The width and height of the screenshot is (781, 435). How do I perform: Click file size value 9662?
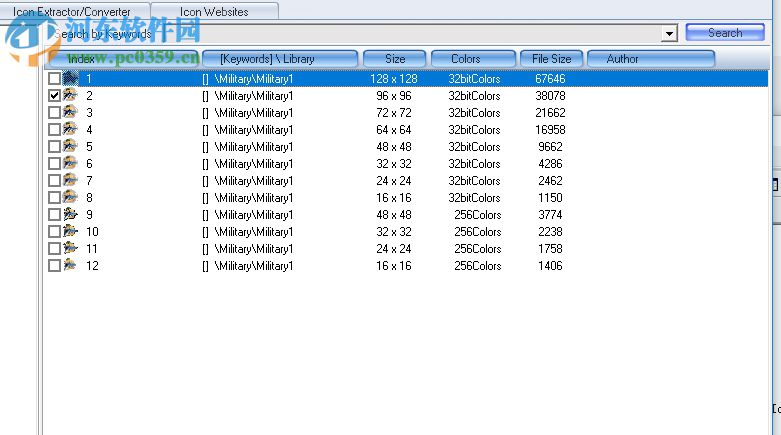pos(550,146)
